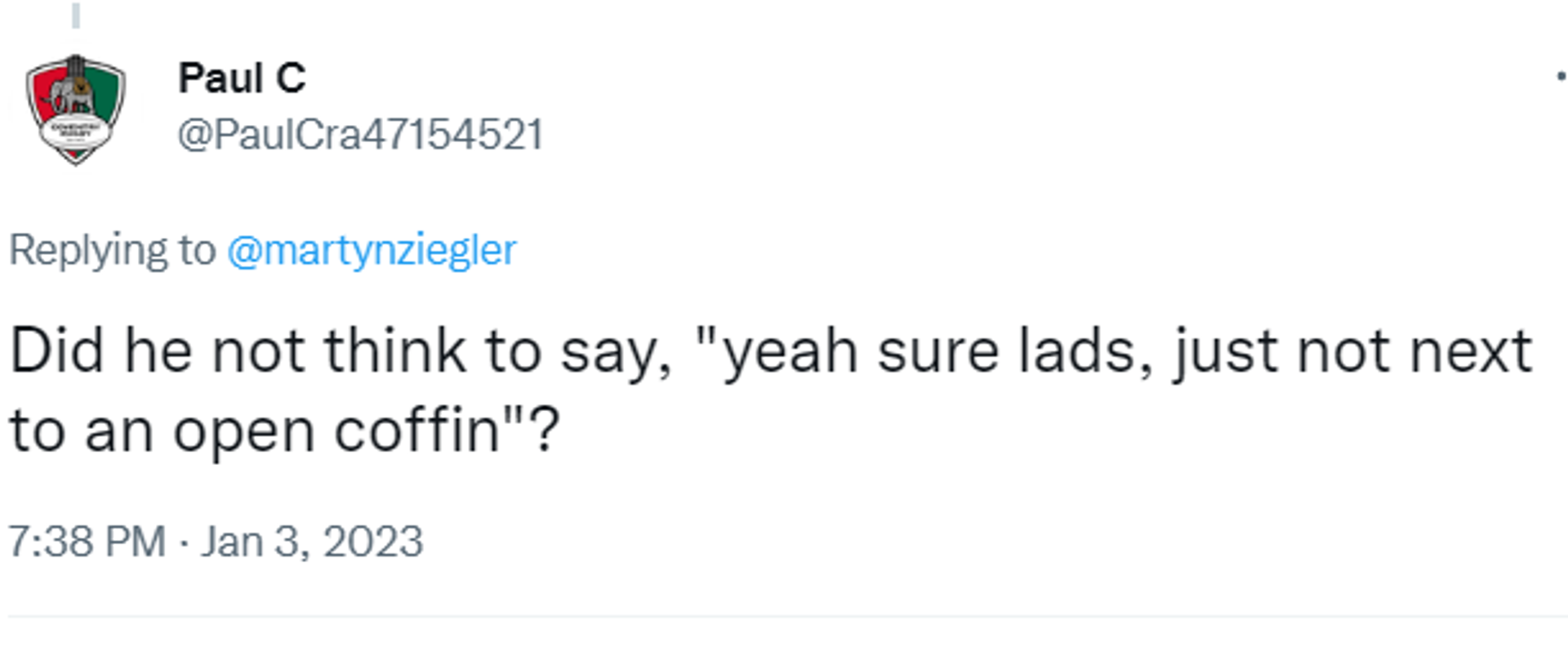Image resolution: width=1568 pixels, height=666 pixels.
Task: Click the phrase "open coffin" in tweet
Action: click(x=336, y=431)
